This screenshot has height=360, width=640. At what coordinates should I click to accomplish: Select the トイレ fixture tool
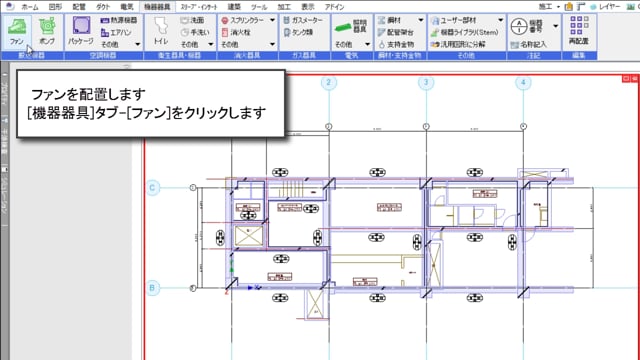click(x=160, y=31)
